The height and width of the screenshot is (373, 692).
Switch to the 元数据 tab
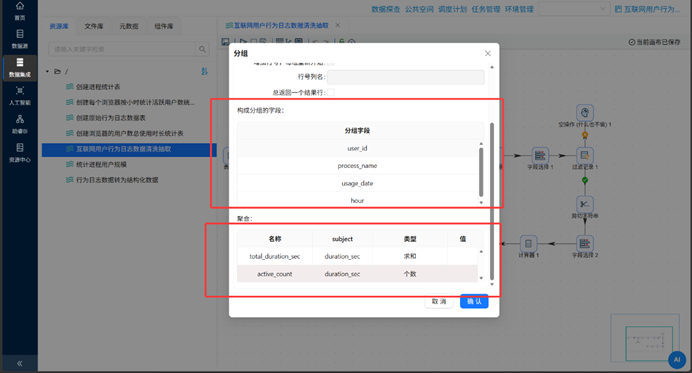(x=128, y=26)
